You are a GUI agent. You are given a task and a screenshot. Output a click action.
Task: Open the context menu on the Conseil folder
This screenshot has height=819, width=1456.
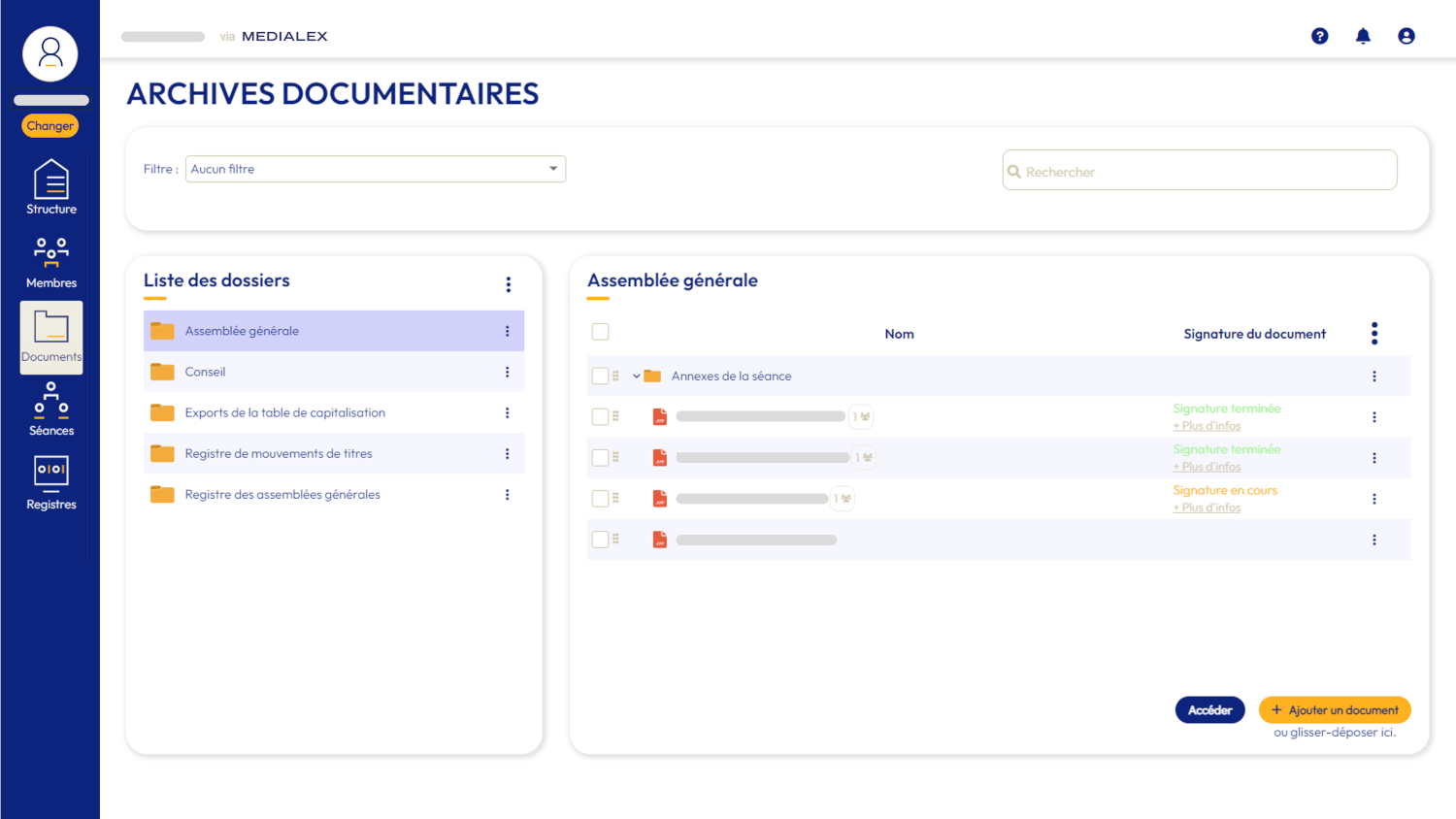point(507,372)
